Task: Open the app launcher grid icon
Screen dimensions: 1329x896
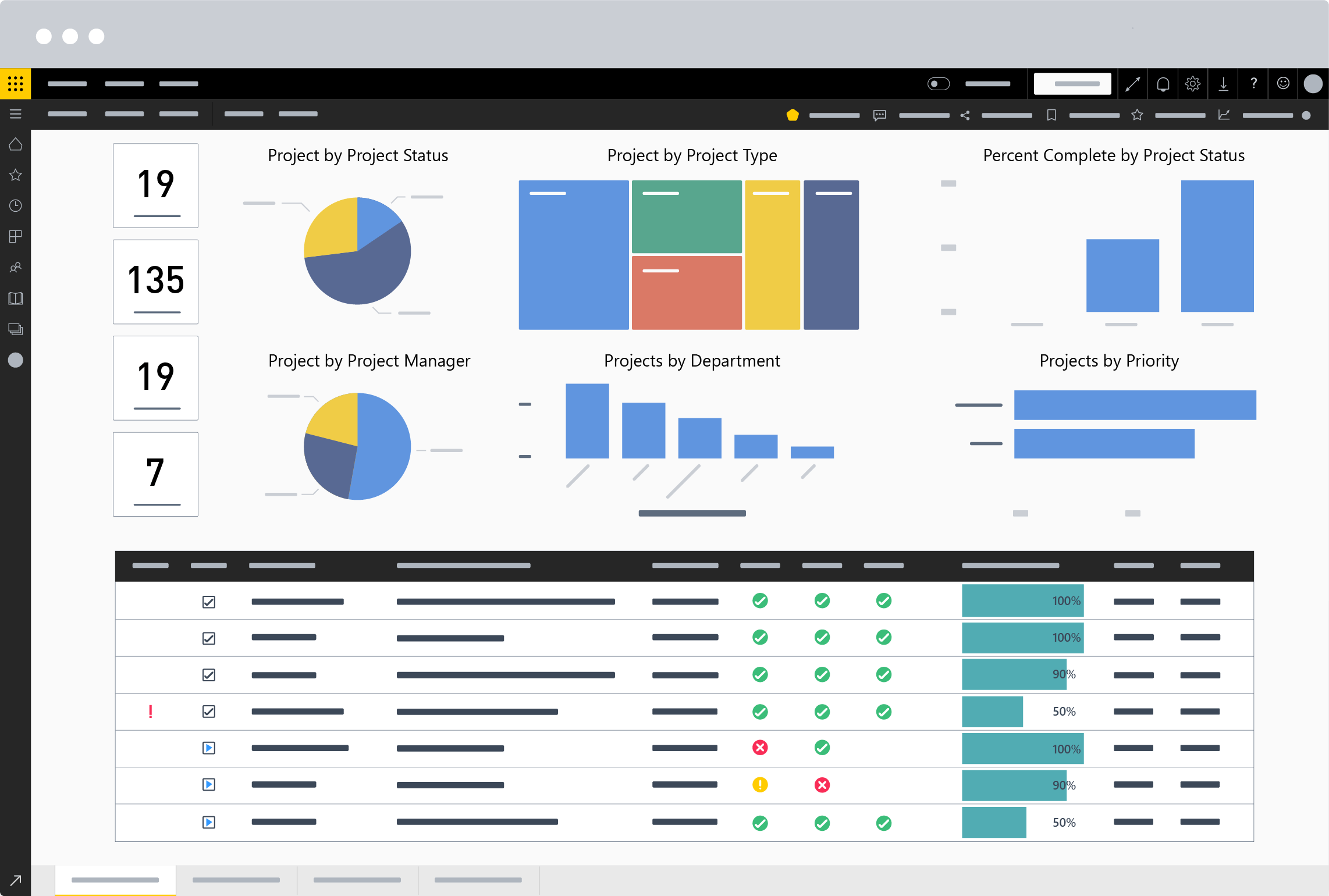Action: [x=16, y=84]
